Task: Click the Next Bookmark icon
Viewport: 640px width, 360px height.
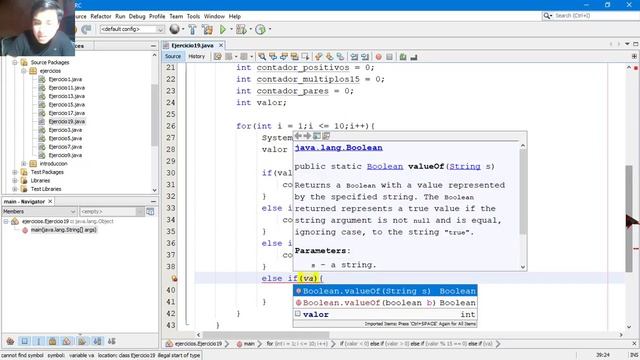Action: coord(329,57)
